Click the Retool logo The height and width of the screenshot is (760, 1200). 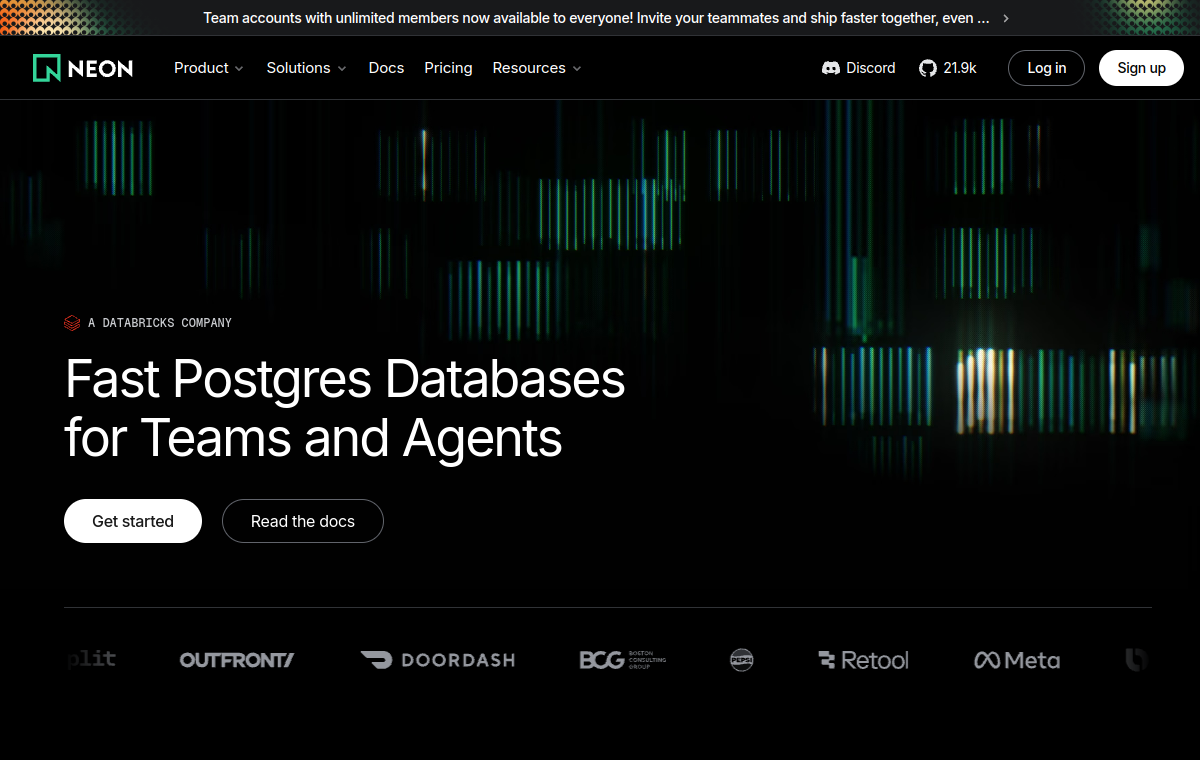click(863, 660)
